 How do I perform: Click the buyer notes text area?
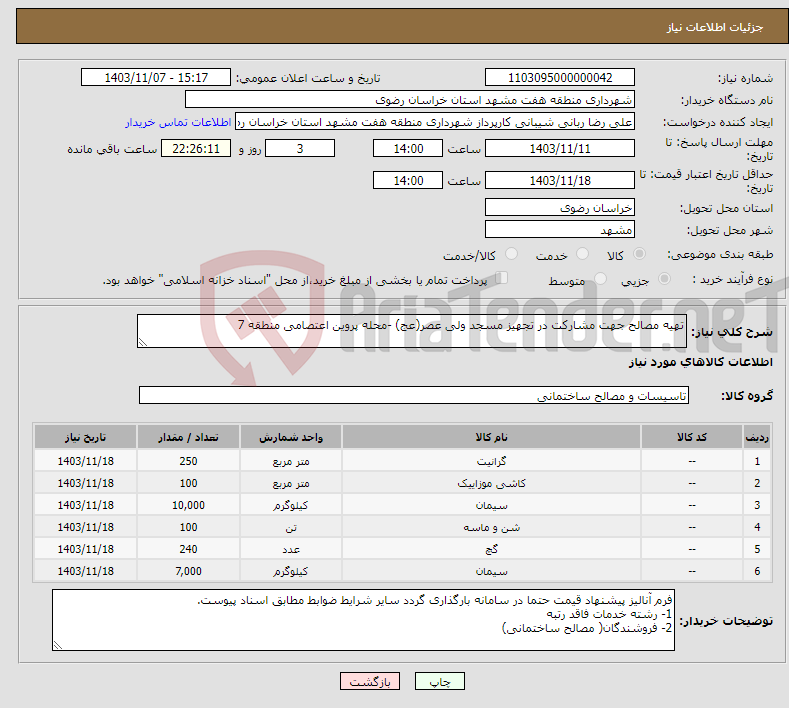[363, 620]
